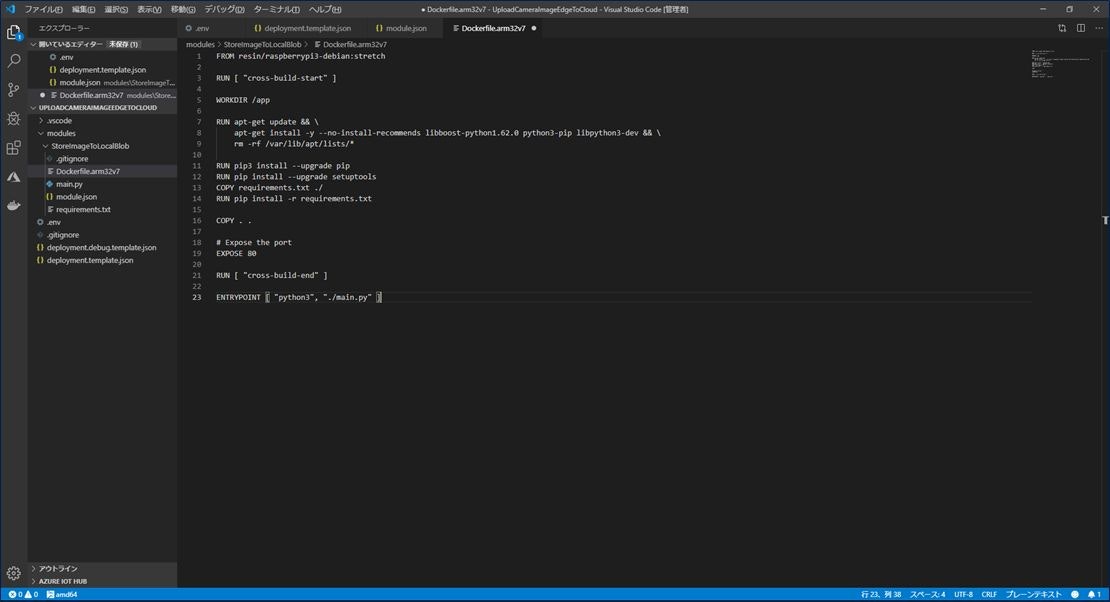Click the notification bell in the status bar
Screen dimensions: 1110x602
[1092, 594]
